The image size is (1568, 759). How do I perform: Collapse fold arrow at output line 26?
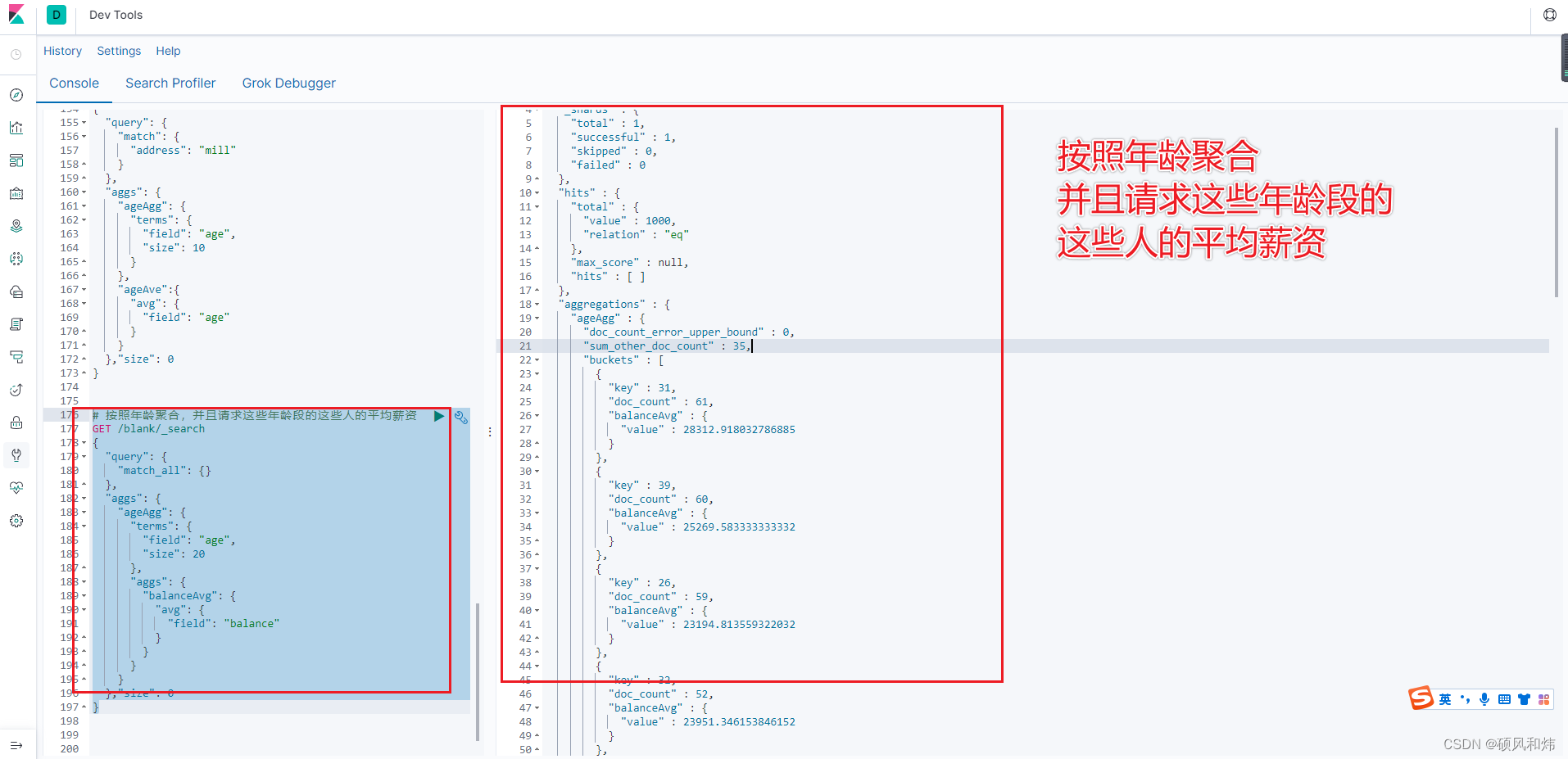(x=537, y=416)
